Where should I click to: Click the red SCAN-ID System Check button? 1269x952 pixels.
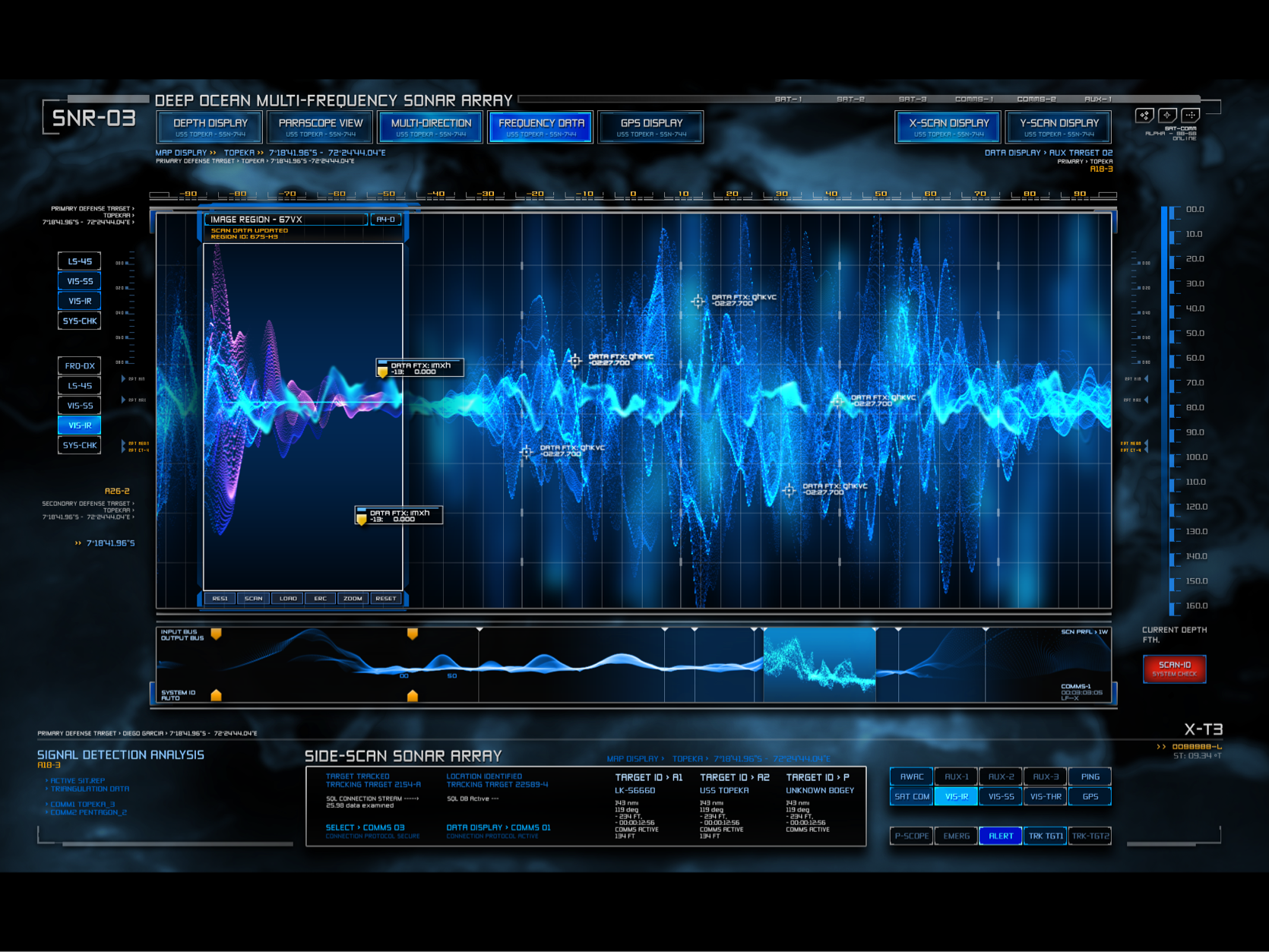coord(1174,669)
